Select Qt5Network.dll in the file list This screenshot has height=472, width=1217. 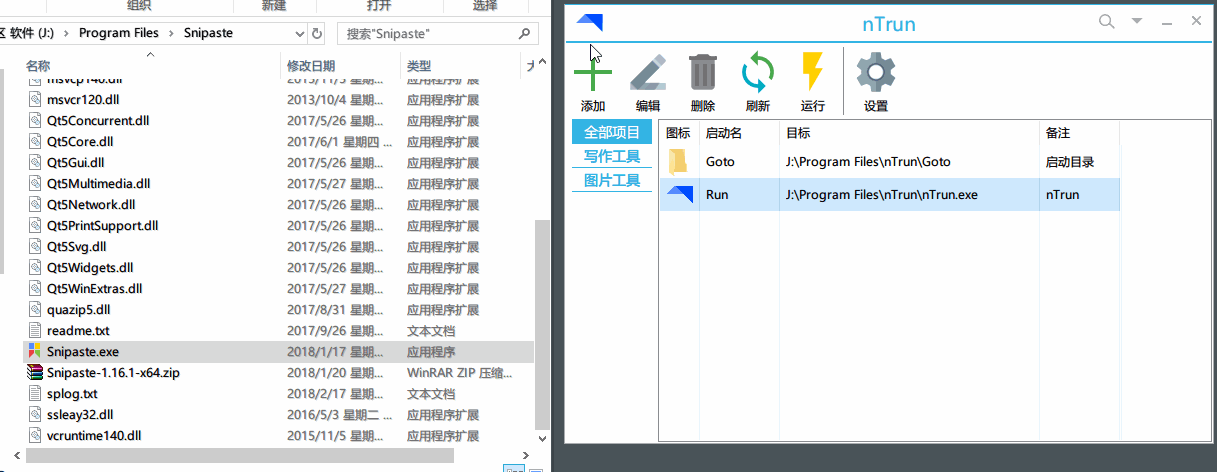click(91, 205)
